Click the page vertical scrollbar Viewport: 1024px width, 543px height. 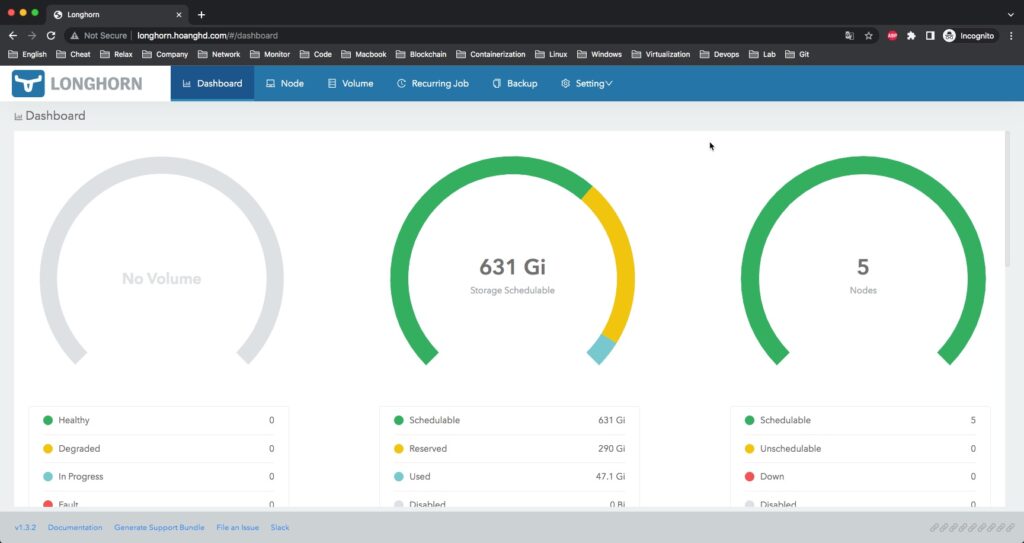pyautogui.click(x=1008, y=199)
